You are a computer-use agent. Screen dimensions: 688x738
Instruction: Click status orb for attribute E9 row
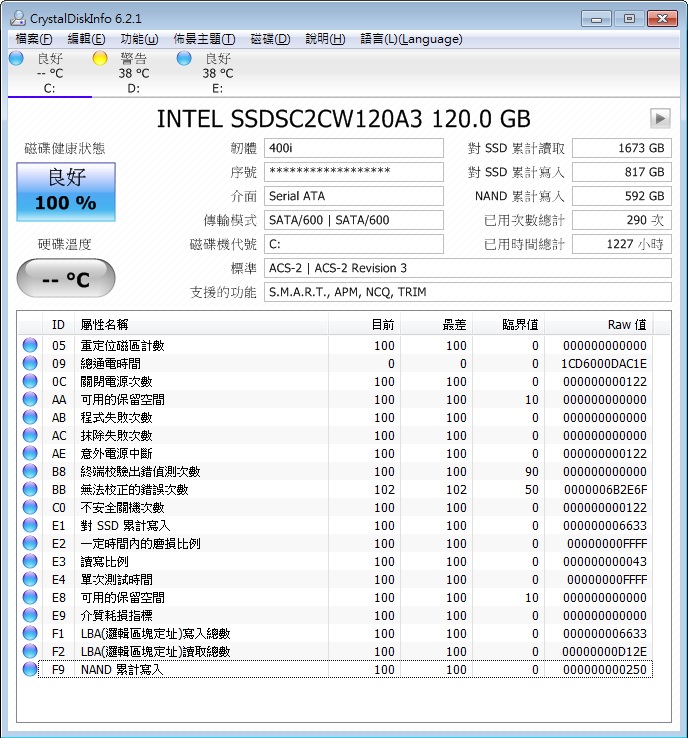[x=30, y=615]
